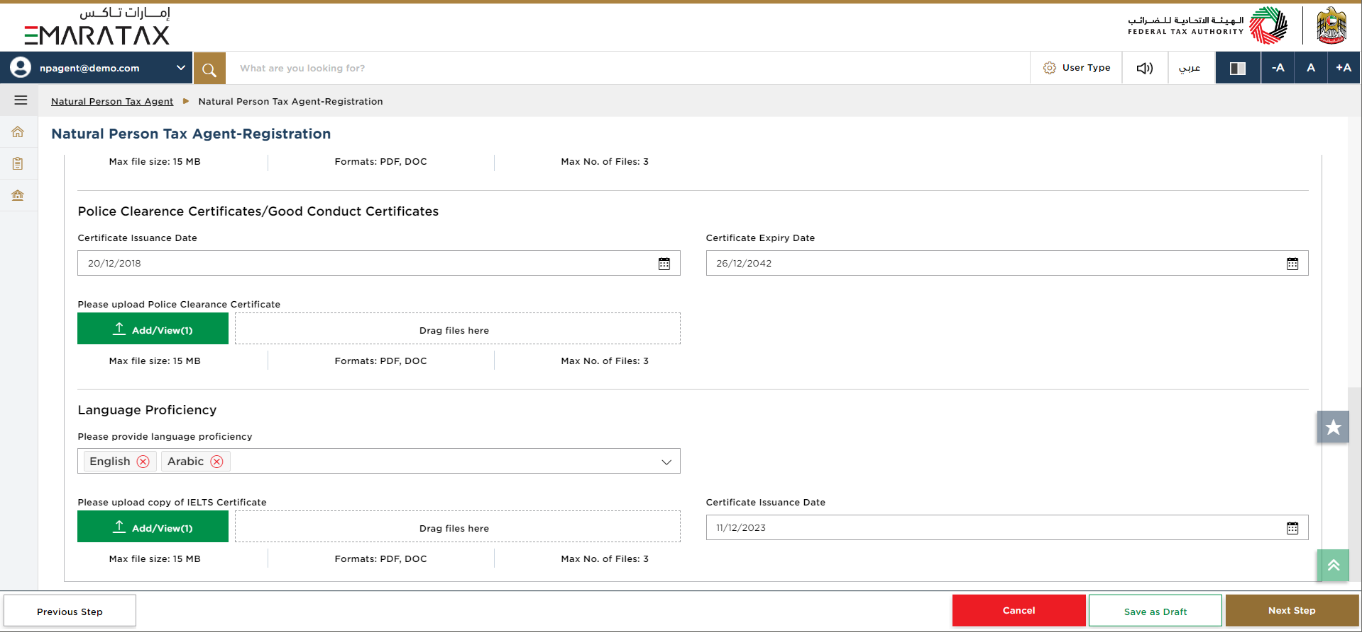This screenshot has height=632, width=1362.
Task: Click the Language Proficiency heading
Action: click(x=147, y=410)
